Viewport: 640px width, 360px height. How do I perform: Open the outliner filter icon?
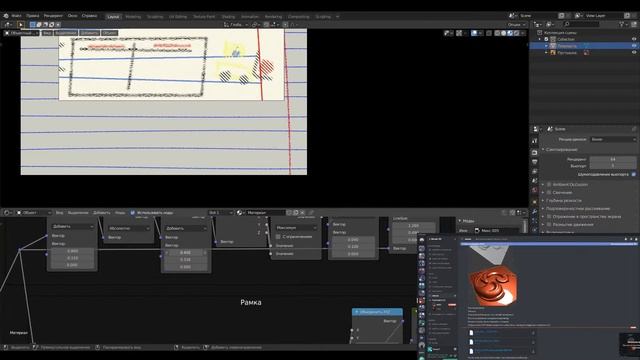(622, 25)
